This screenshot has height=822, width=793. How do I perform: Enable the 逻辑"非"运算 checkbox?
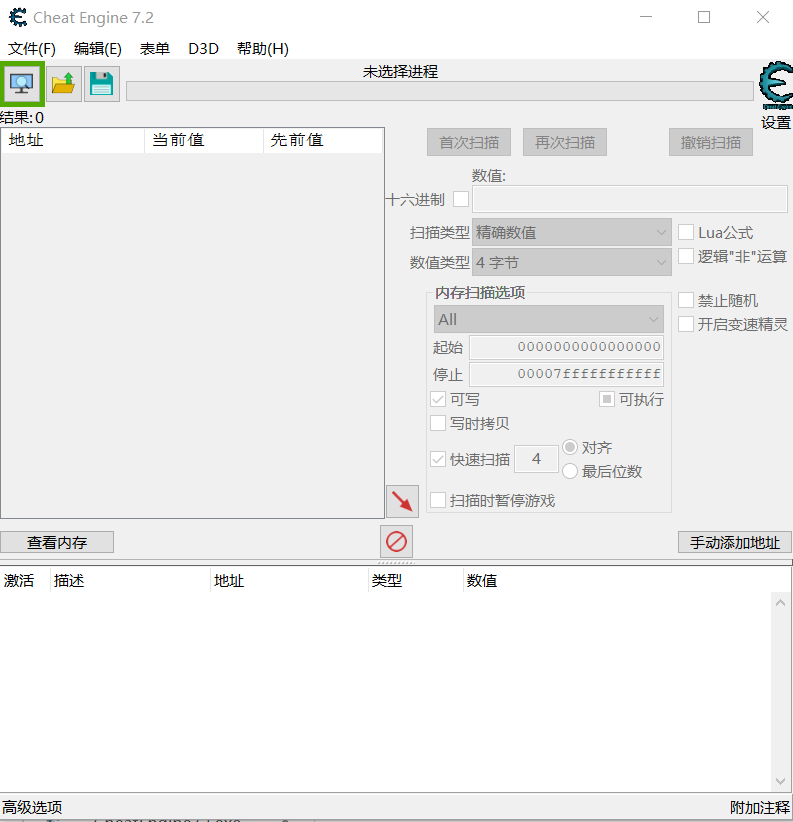(x=686, y=256)
